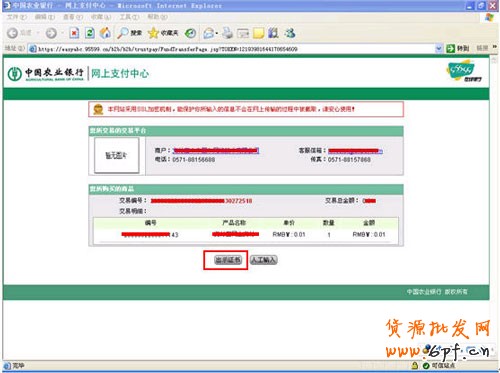This screenshot has width=500, height=373.
Task: Open the 查看 (View) menu
Action: [73, 17]
